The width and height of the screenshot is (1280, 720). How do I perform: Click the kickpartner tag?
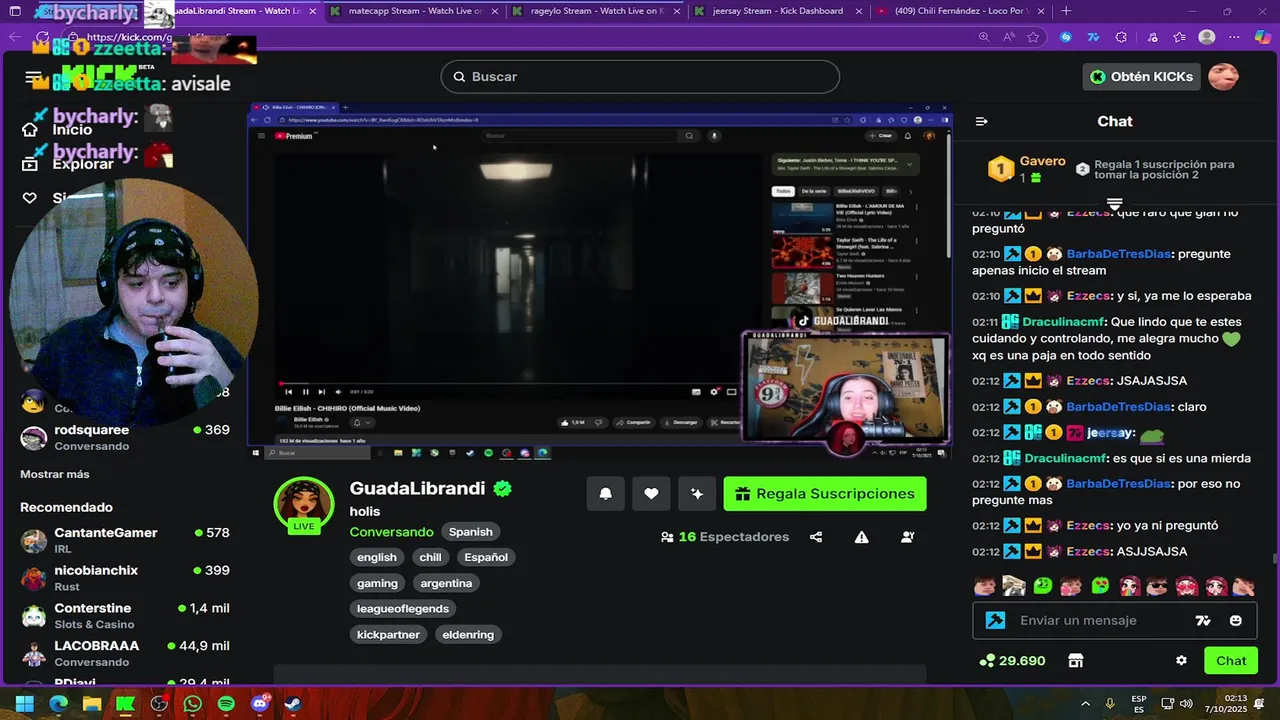[x=389, y=634]
